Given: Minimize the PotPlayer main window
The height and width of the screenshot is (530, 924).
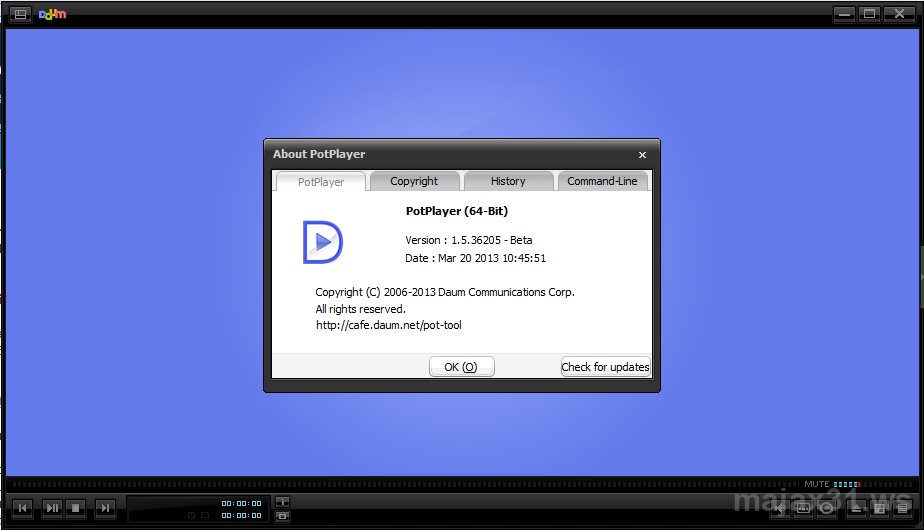Looking at the screenshot, I should coord(844,14).
